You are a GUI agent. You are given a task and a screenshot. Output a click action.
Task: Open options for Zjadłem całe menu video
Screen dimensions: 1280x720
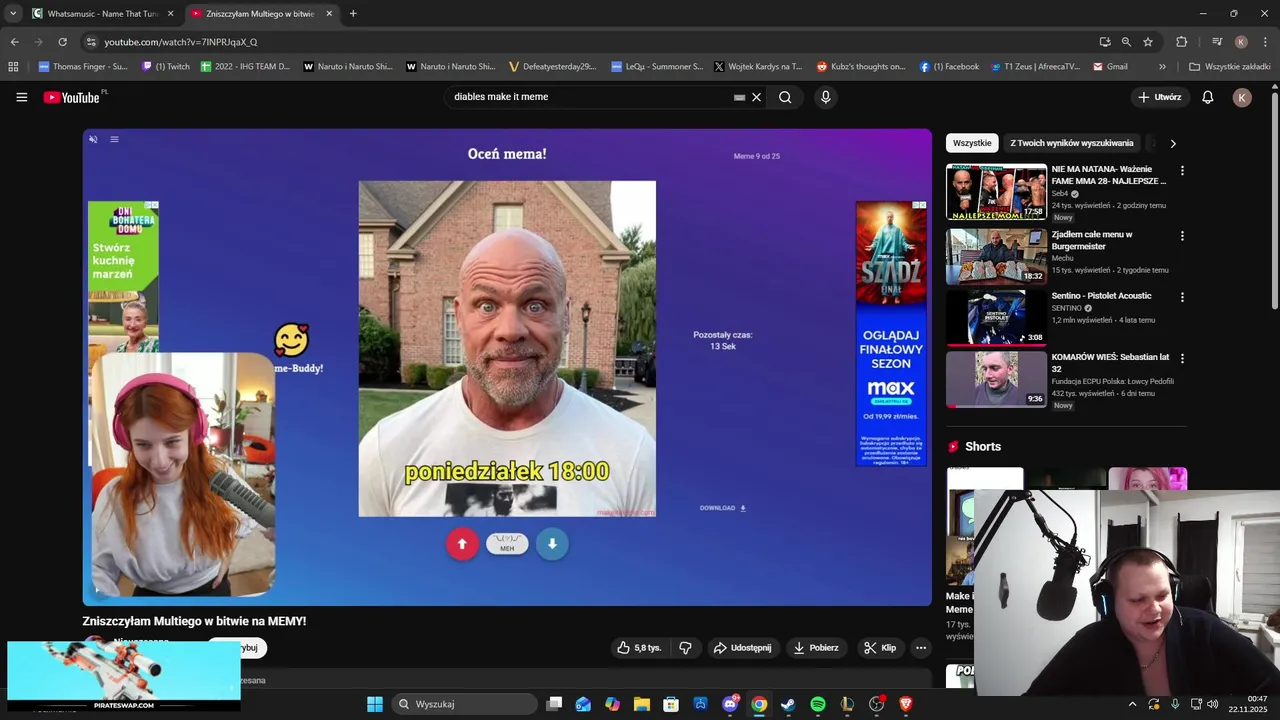tap(1182, 236)
